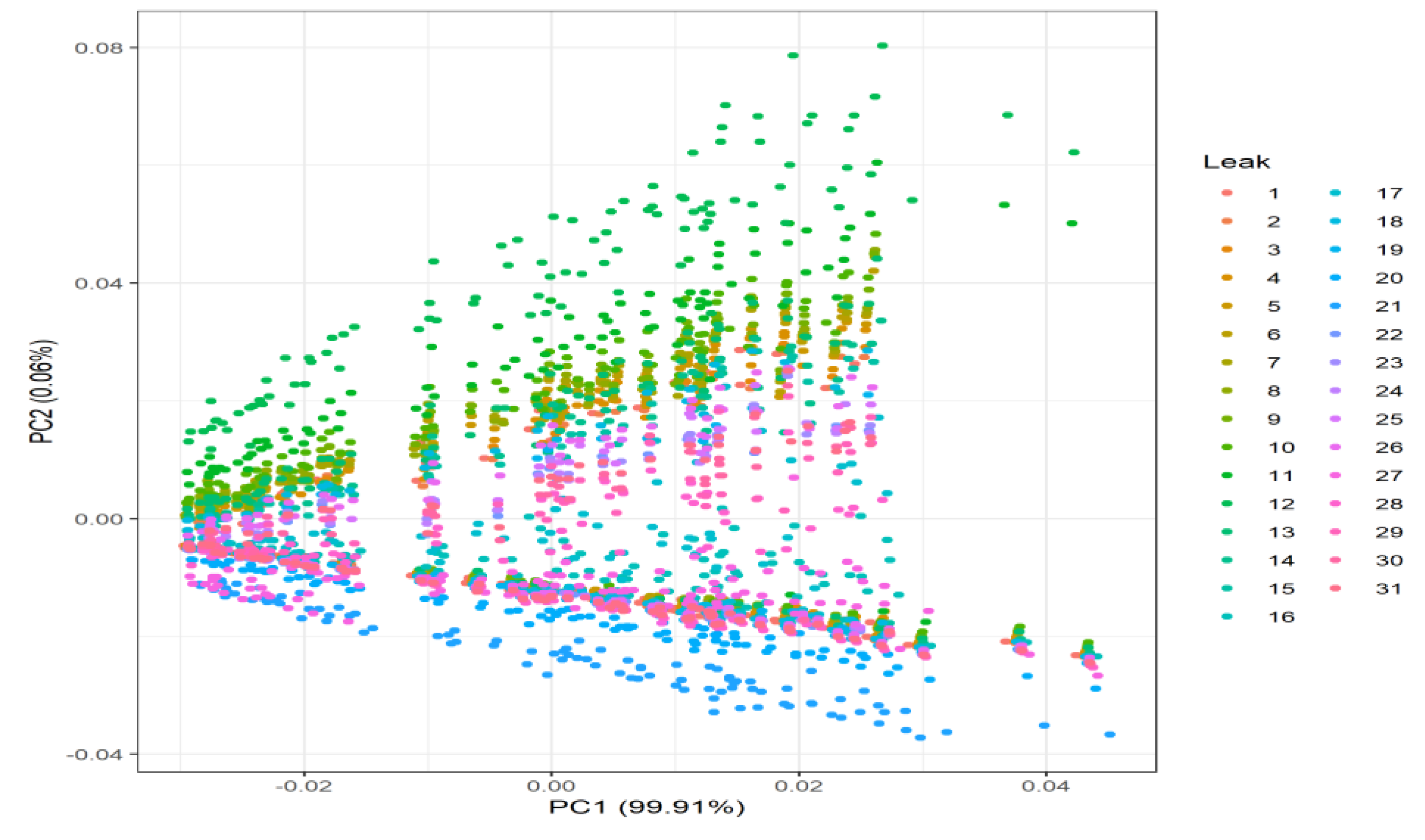Image resolution: width=1425 pixels, height=840 pixels.
Task: Click the legend number 17 label
Action: [1389, 194]
